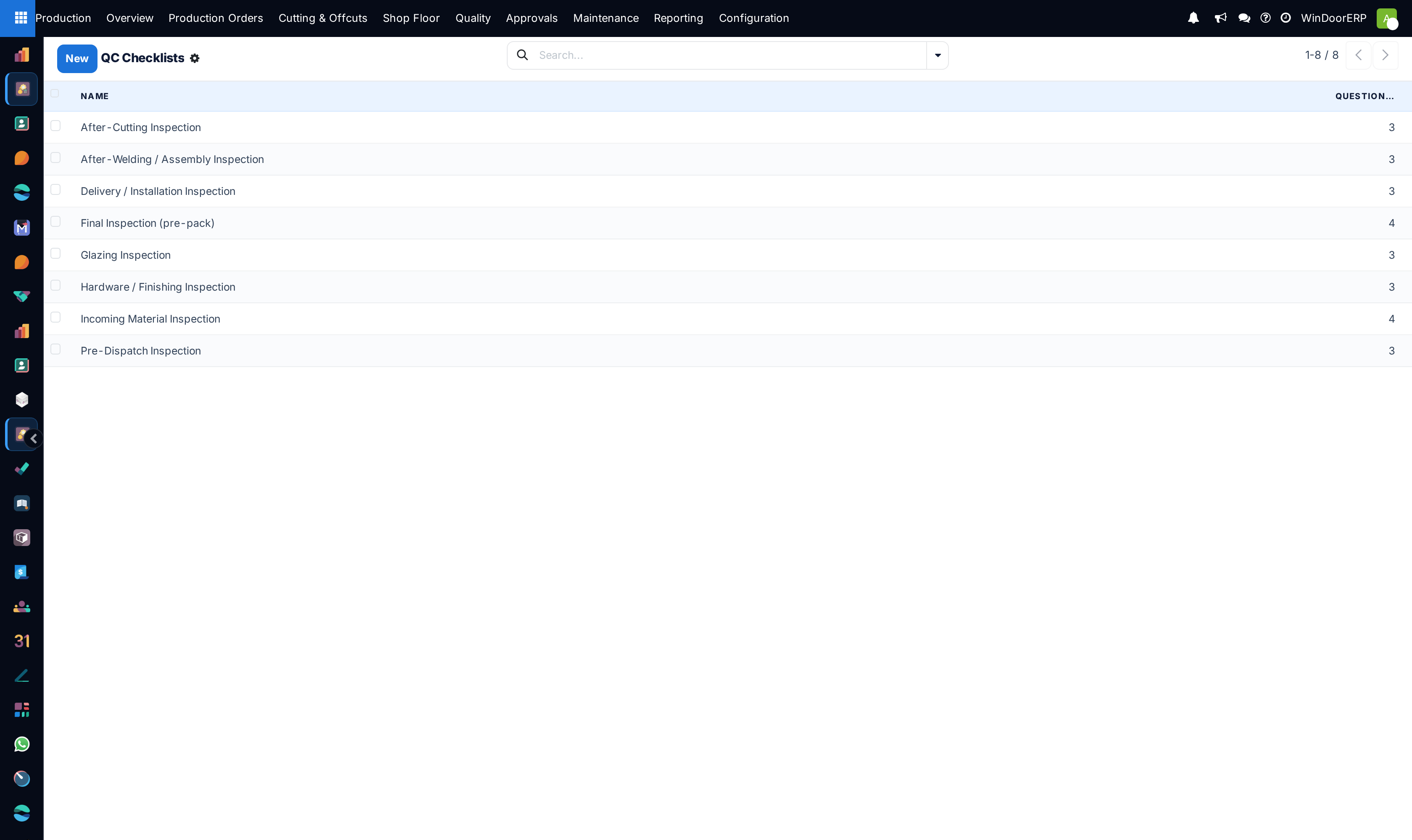
Task: Open the WhatsApp app in sidebar
Action: (21, 744)
